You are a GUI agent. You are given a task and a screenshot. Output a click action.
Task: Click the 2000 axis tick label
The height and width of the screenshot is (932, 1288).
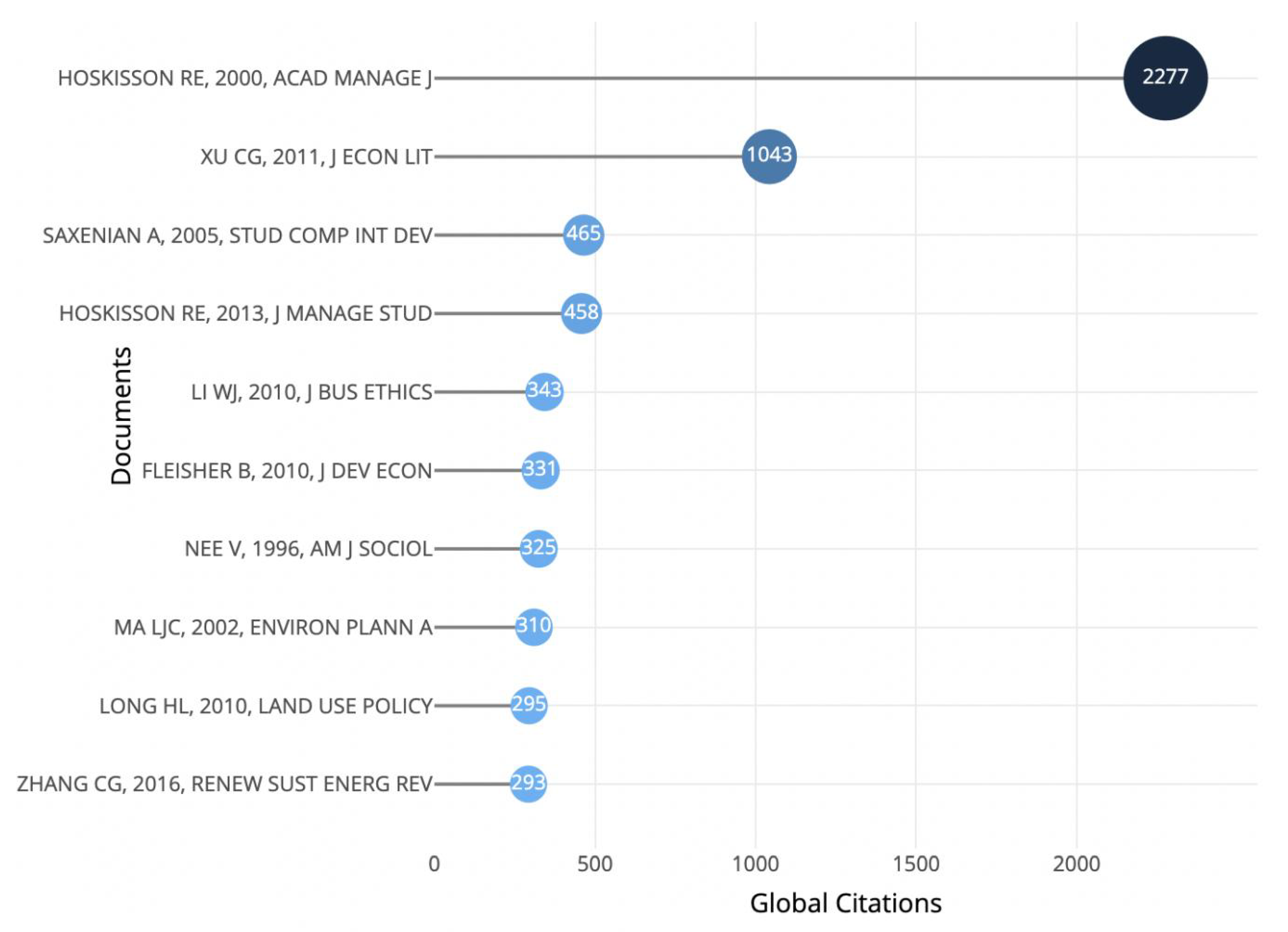[x=1076, y=864]
